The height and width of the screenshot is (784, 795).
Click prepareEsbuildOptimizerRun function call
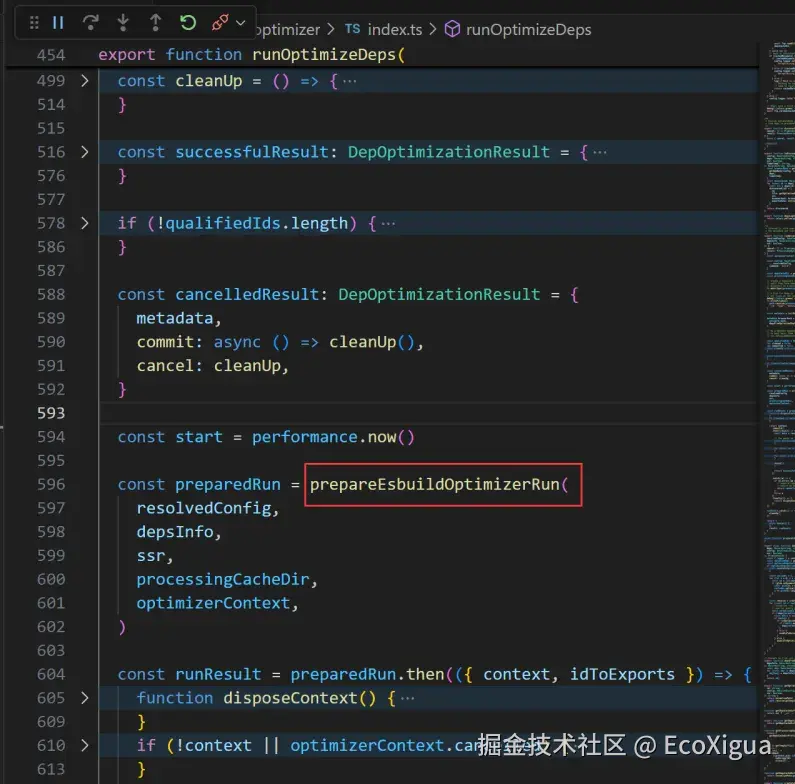435,484
